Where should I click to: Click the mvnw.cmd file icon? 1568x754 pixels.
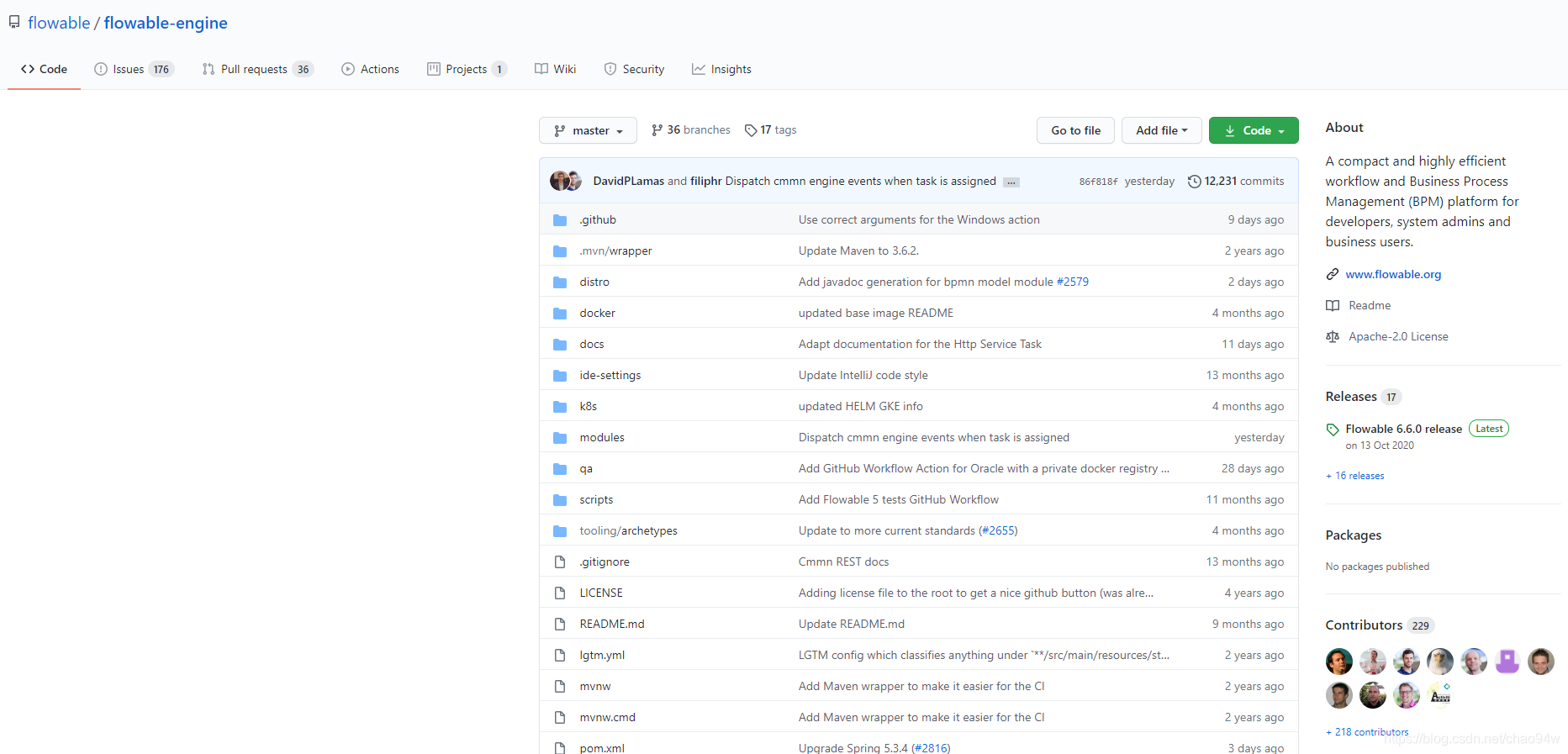click(x=560, y=717)
